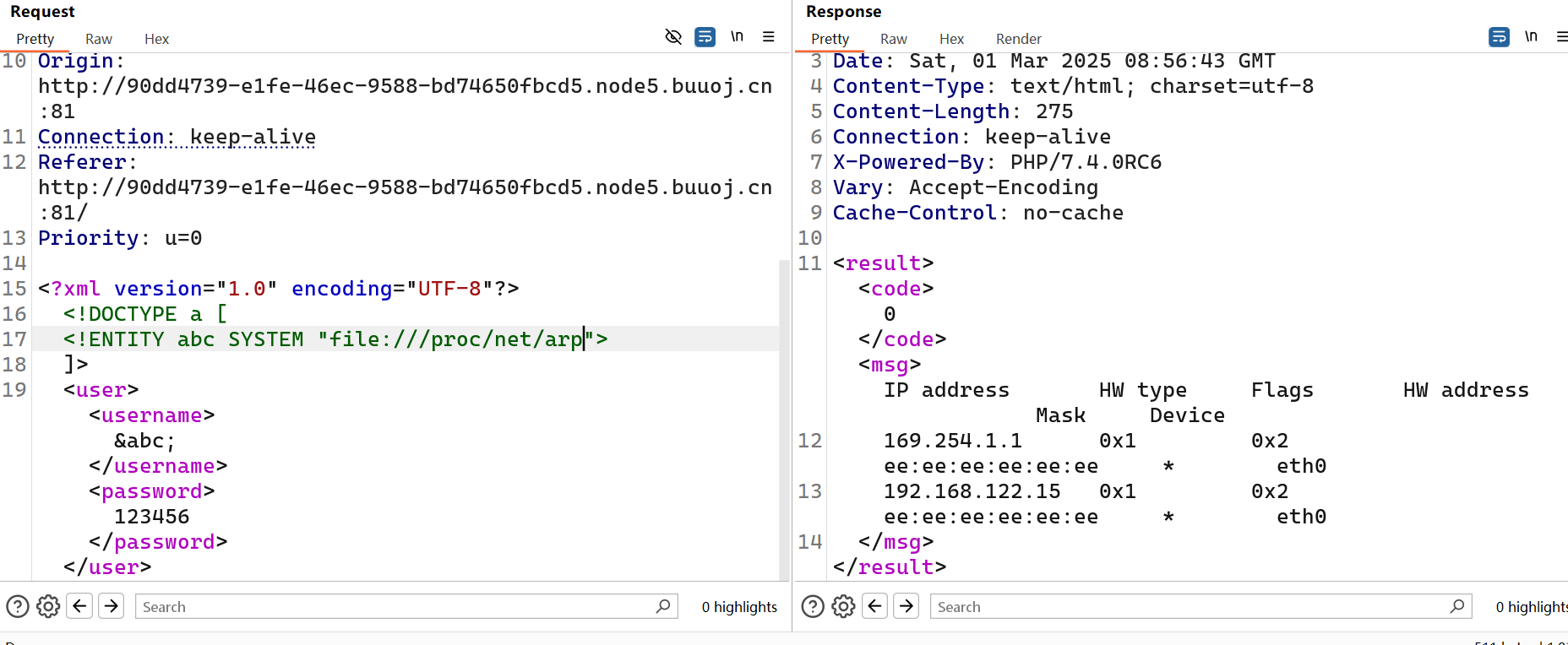Click the opening result tag

(884, 263)
